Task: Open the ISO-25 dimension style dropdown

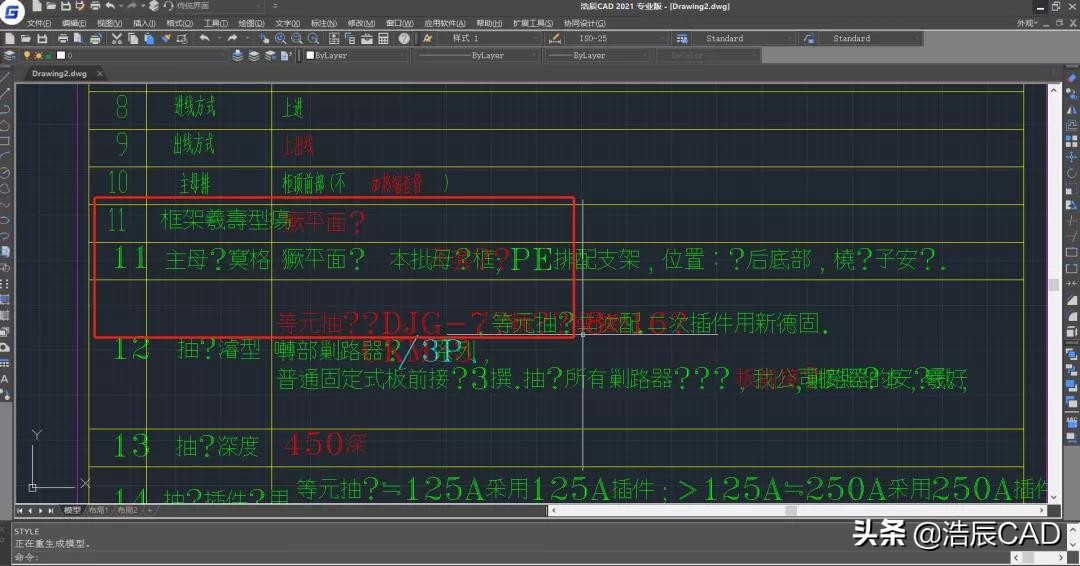Action: pyautogui.click(x=618, y=39)
